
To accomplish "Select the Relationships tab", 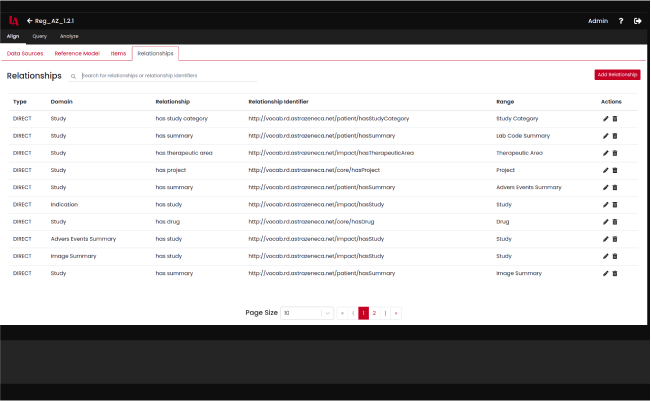I will click(x=155, y=54).
